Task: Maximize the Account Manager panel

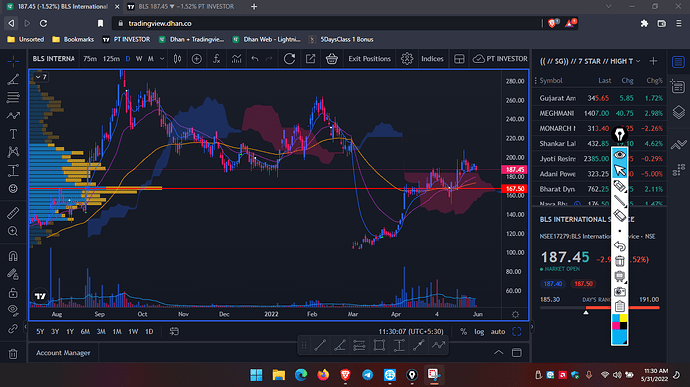Action: (x=517, y=353)
